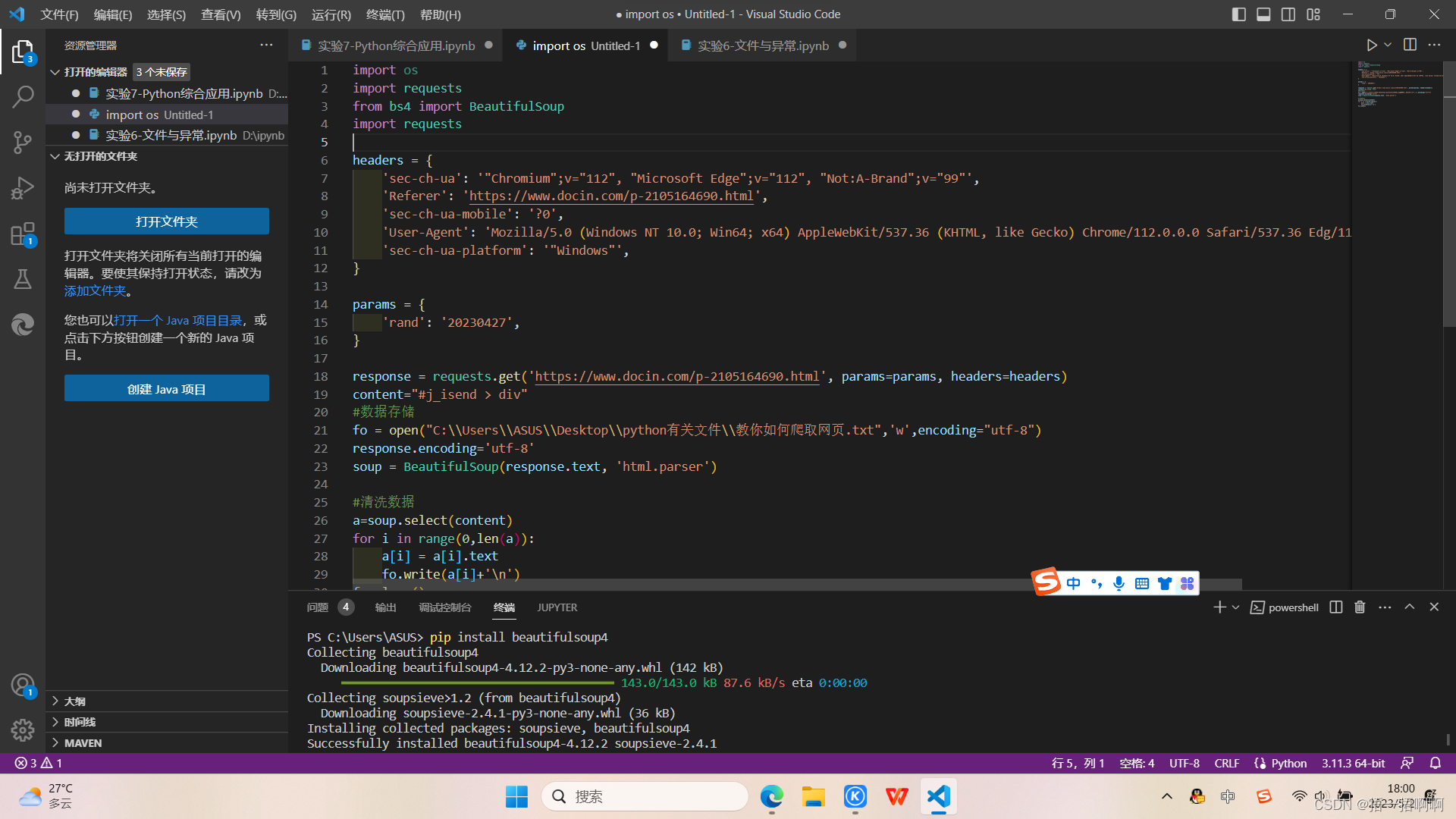Kill terminal using trash icon
1456x819 pixels.
(x=1360, y=607)
